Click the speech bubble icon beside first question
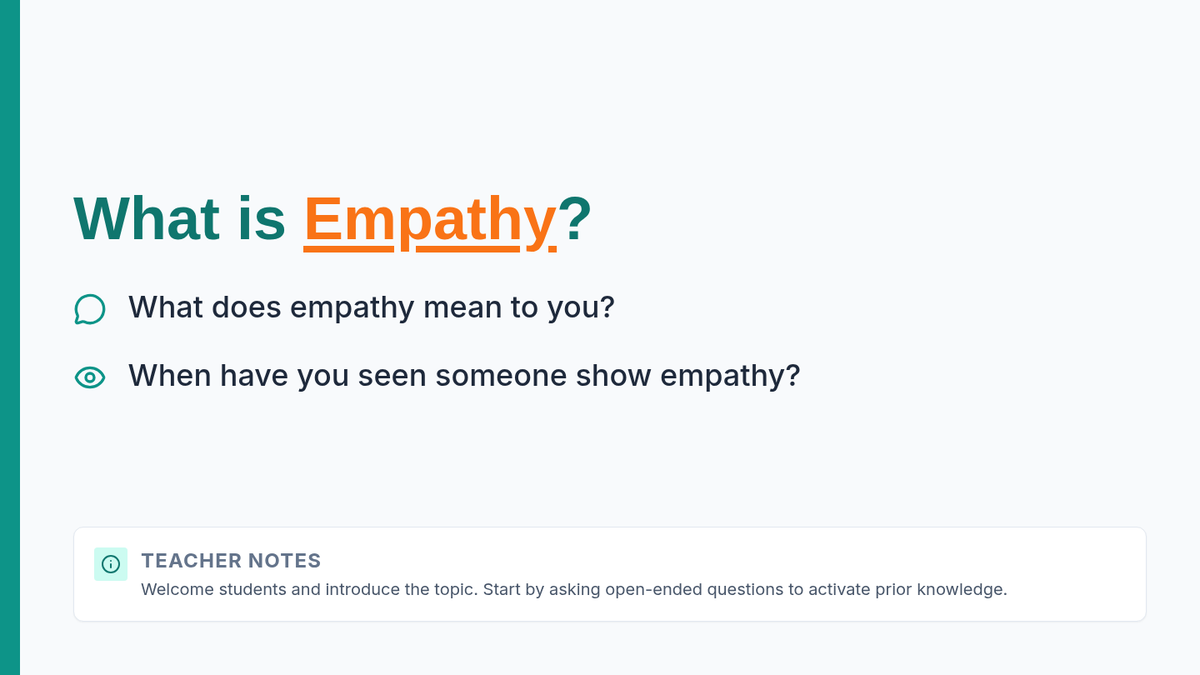 pyautogui.click(x=89, y=309)
